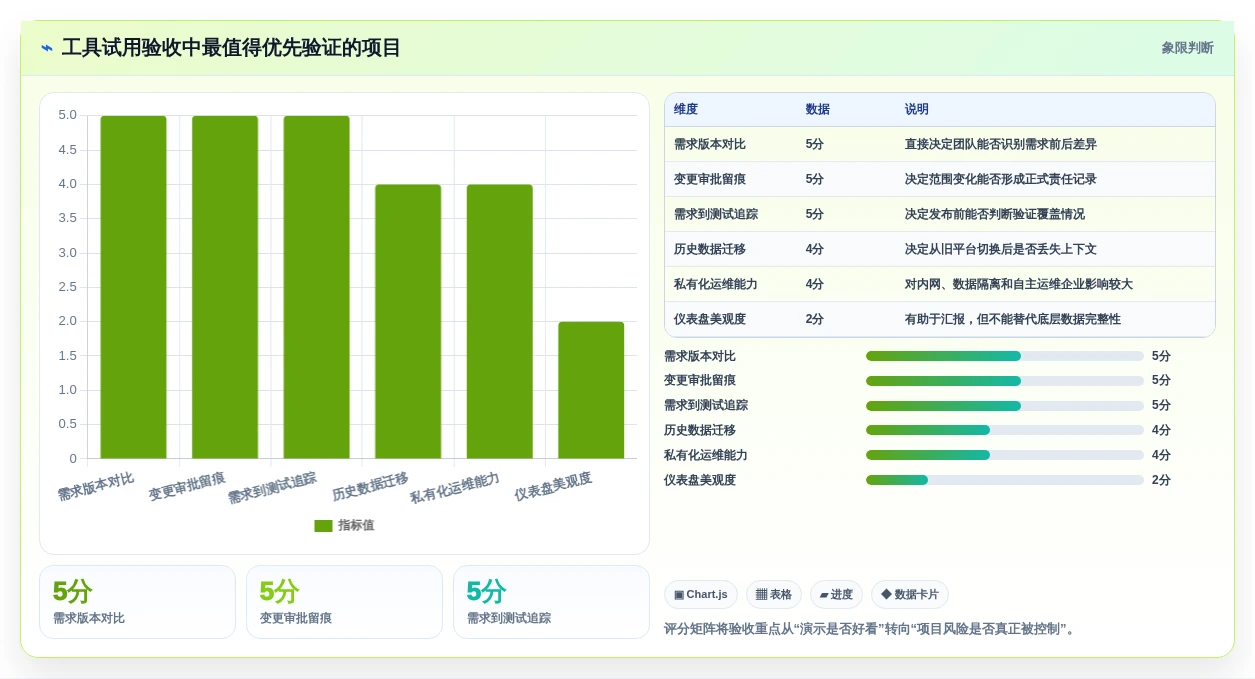
Task: Click description 直接决定团队能否识别需求前后差异
Action: click(1001, 145)
